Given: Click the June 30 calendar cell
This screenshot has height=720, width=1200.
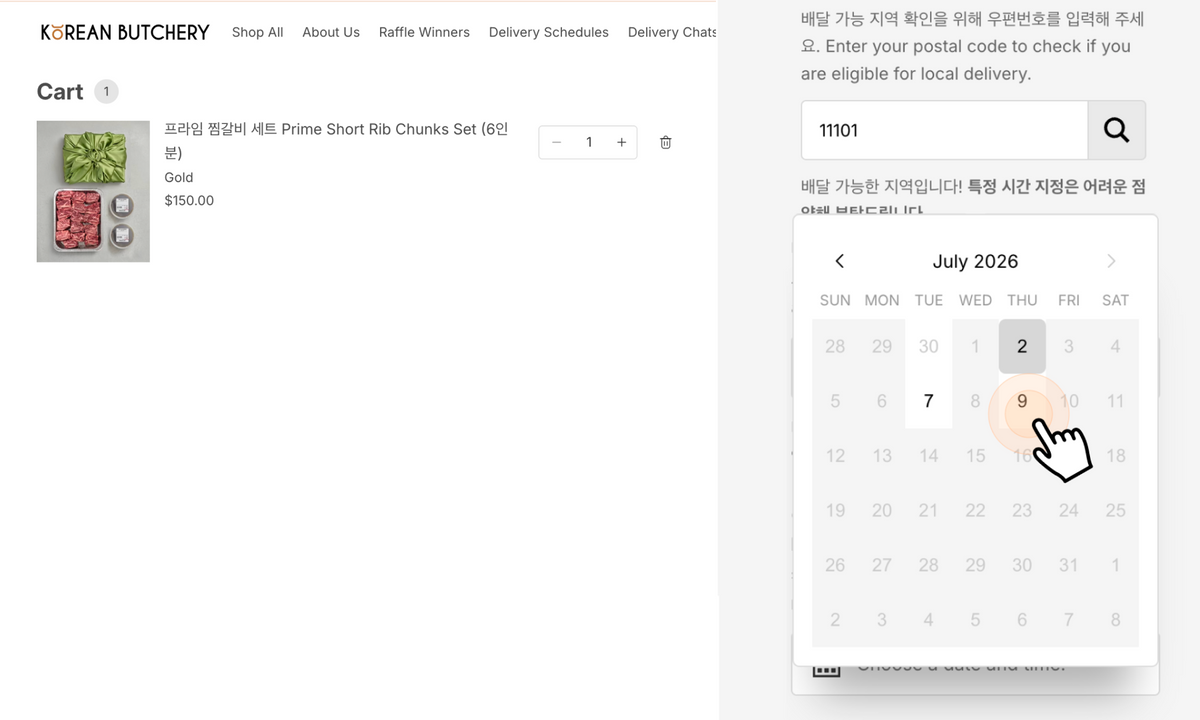Looking at the screenshot, I should (x=928, y=346).
